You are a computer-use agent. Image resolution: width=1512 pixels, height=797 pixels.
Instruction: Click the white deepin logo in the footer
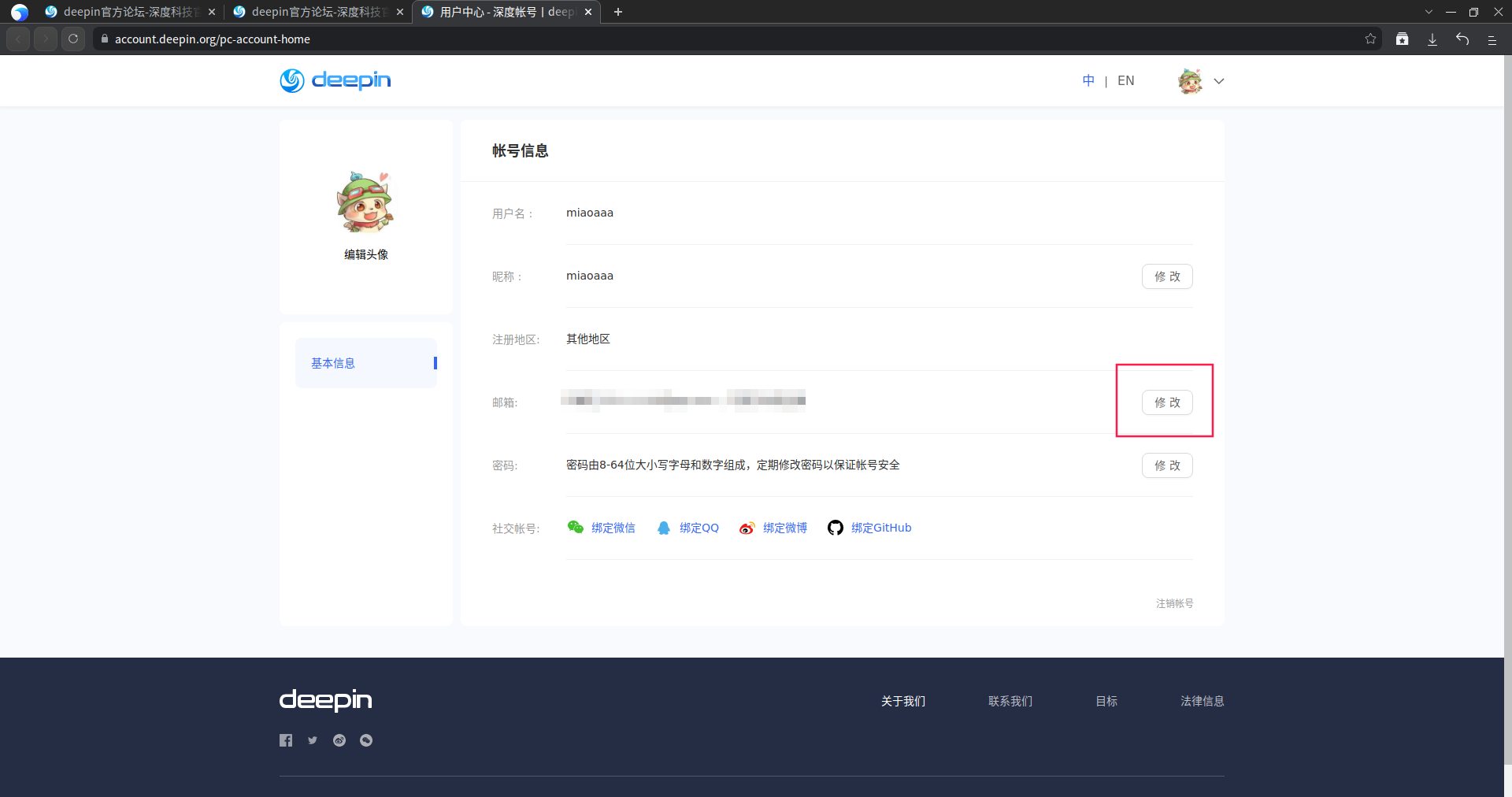pyautogui.click(x=326, y=700)
